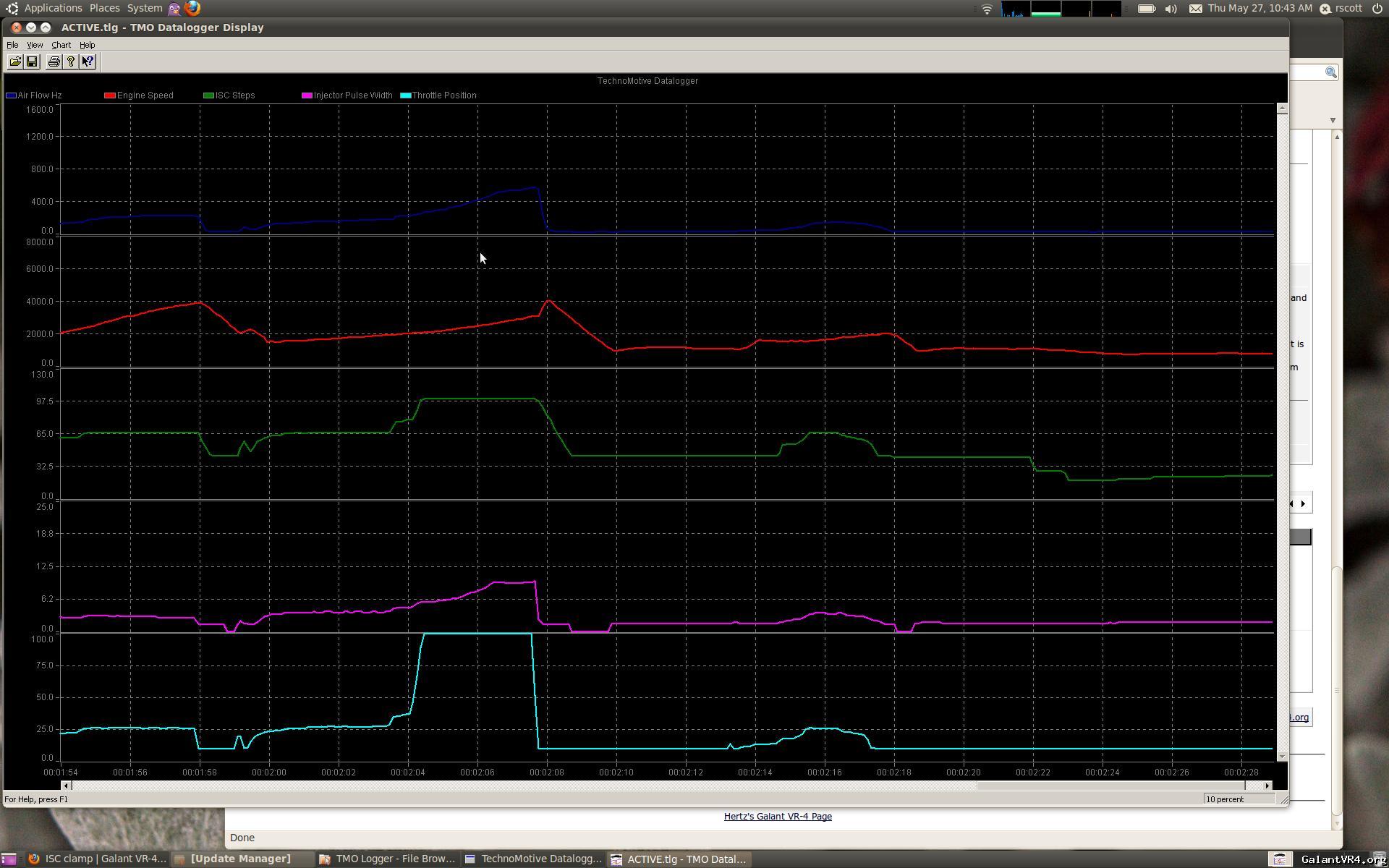The image size is (1389, 868).
Task: Click the horizontal scrollbar right arrow
Action: pyautogui.click(x=1267, y=786)
